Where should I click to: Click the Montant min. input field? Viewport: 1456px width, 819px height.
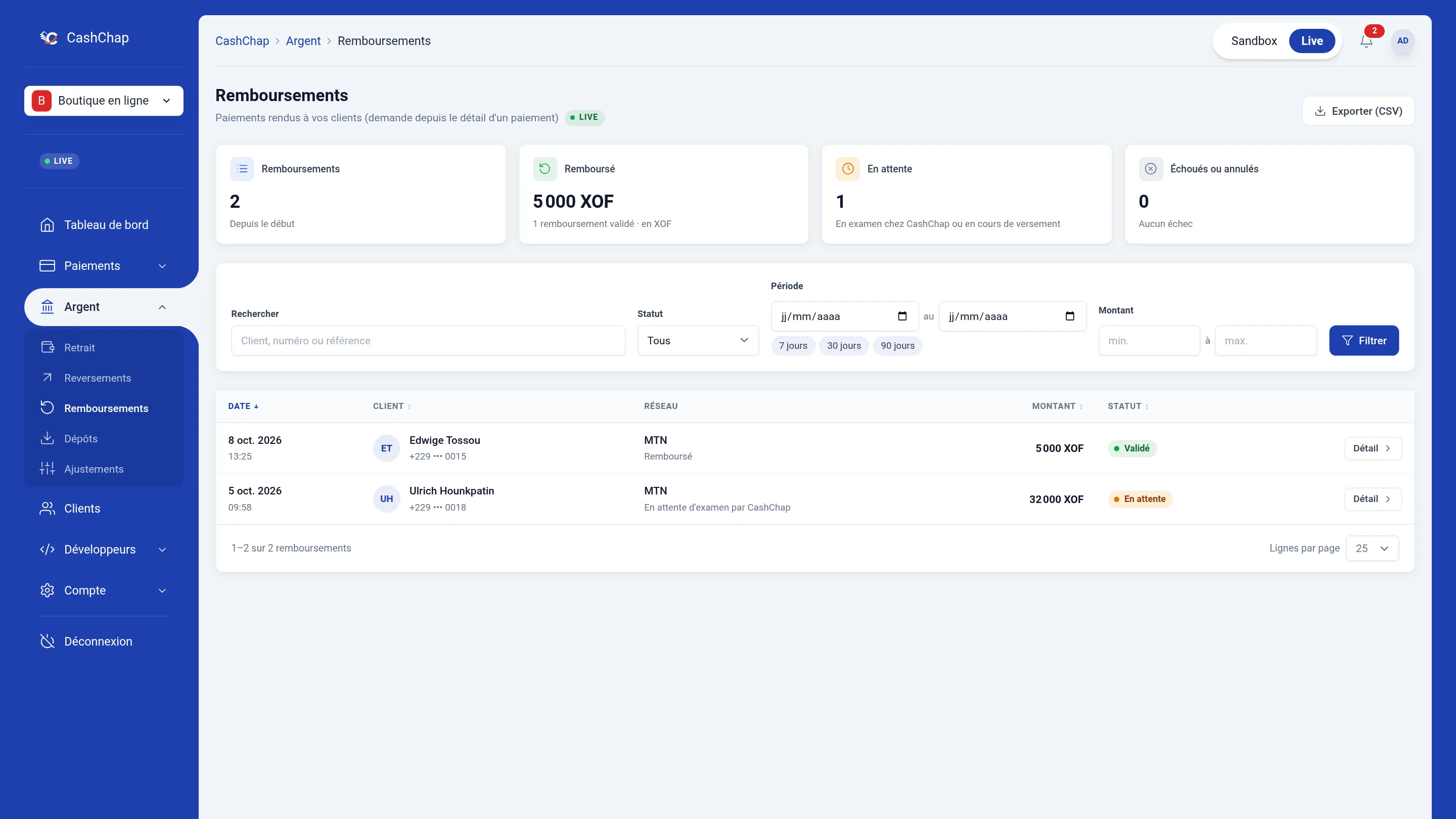1149,341
